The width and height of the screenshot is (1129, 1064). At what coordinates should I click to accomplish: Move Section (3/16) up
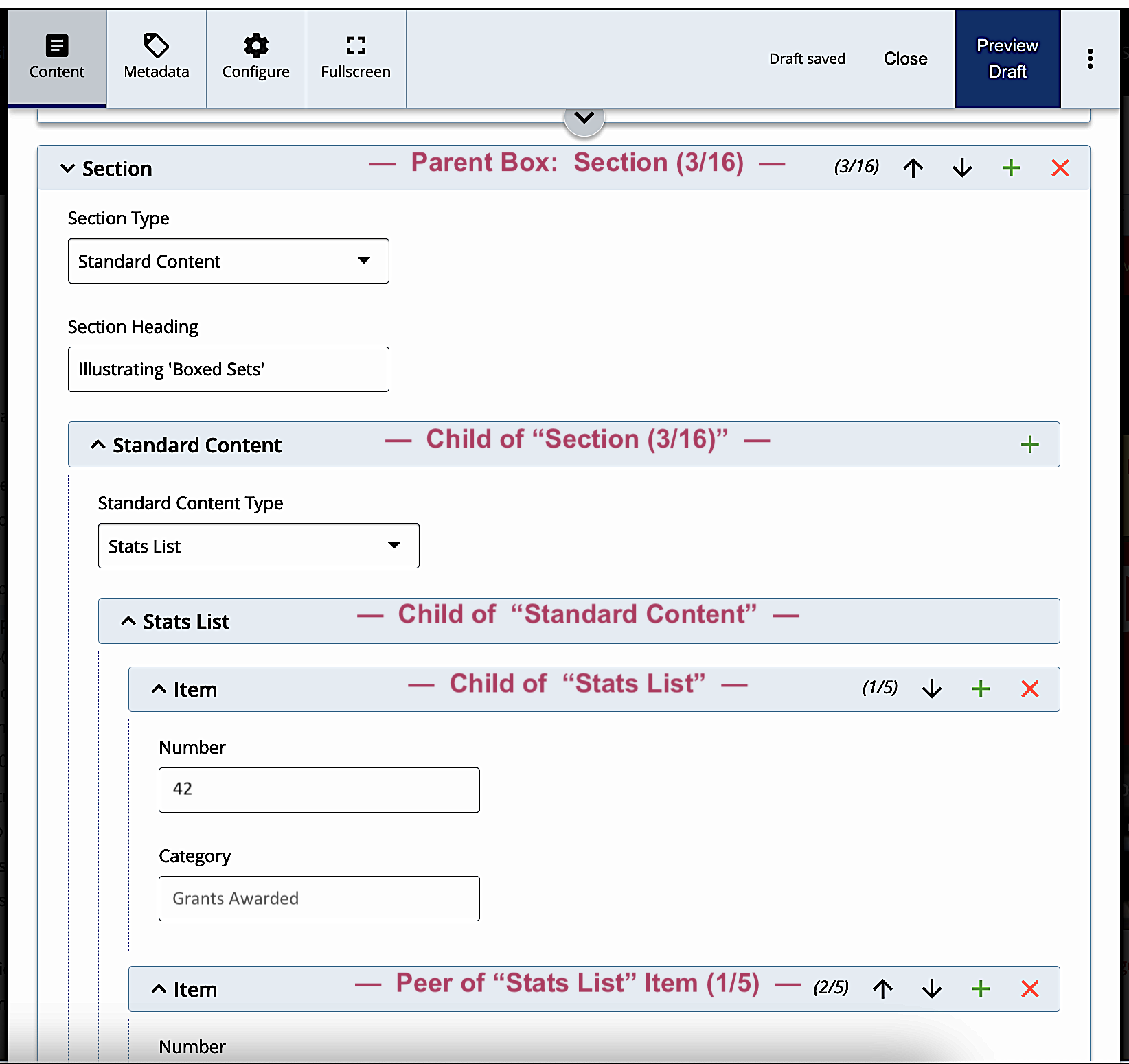[x=913, y=168]
